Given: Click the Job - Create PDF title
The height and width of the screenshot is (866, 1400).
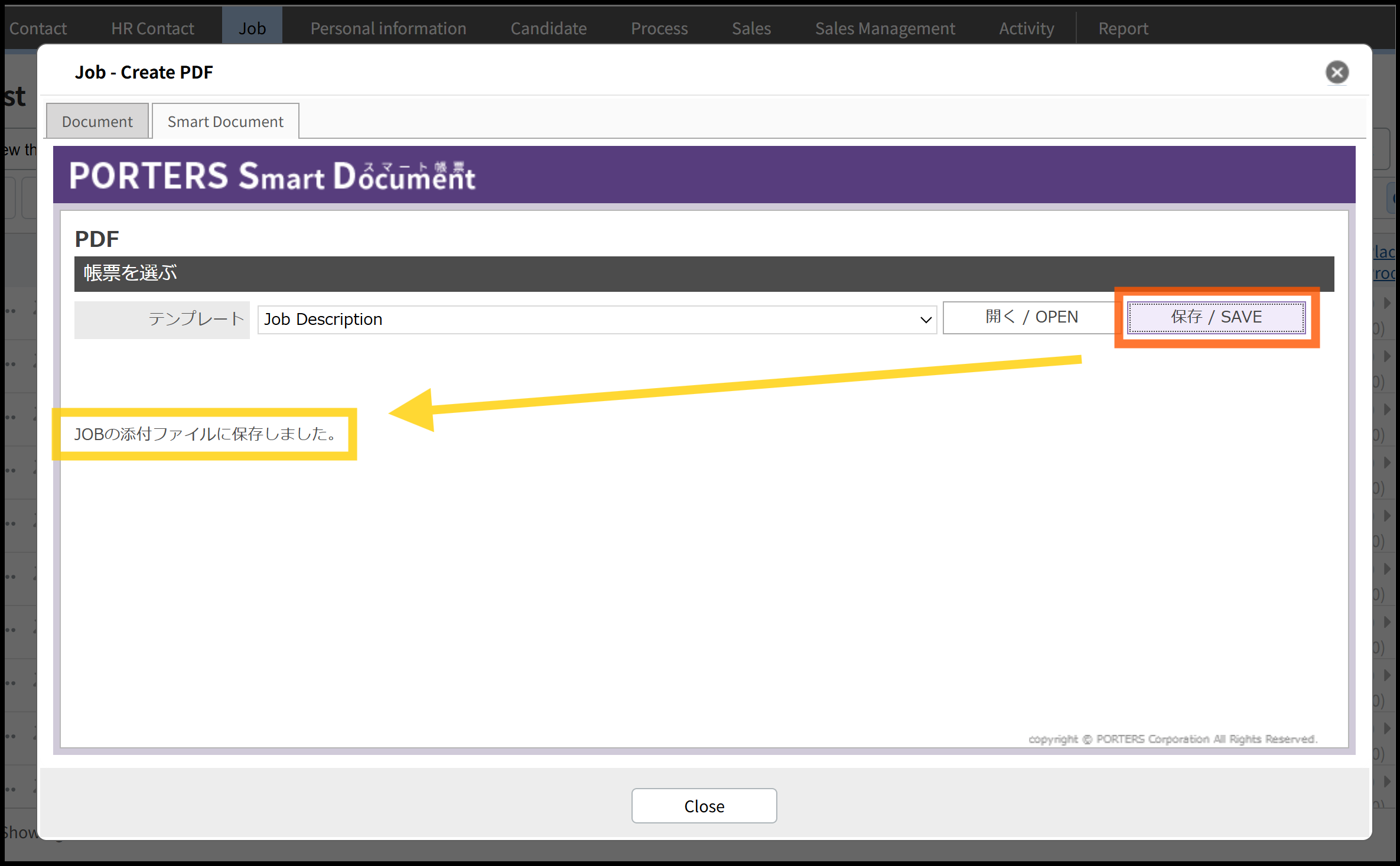Looking at the screenshot, I should point(144,72).
